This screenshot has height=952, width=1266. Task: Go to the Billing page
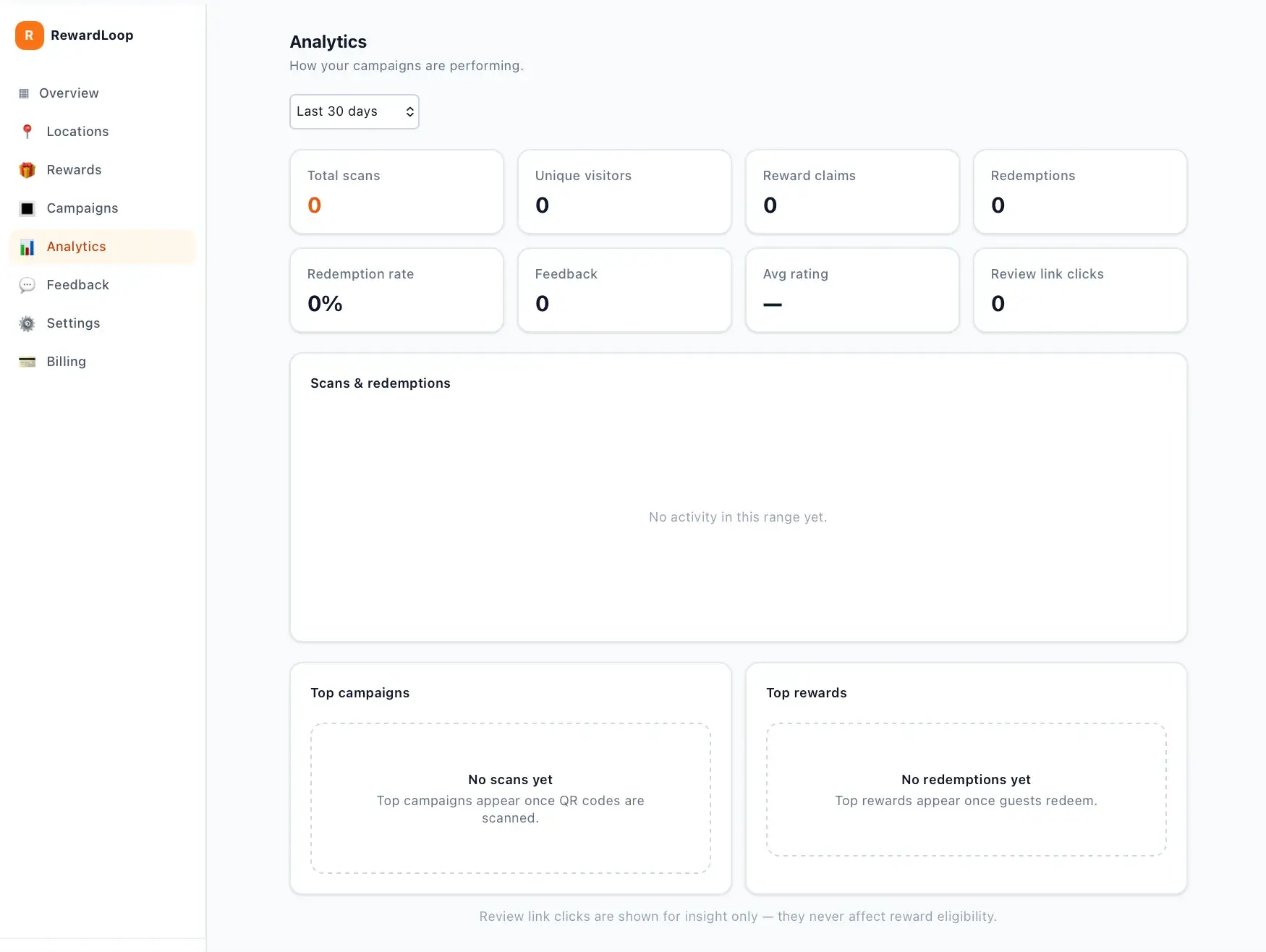coord(103,362)
